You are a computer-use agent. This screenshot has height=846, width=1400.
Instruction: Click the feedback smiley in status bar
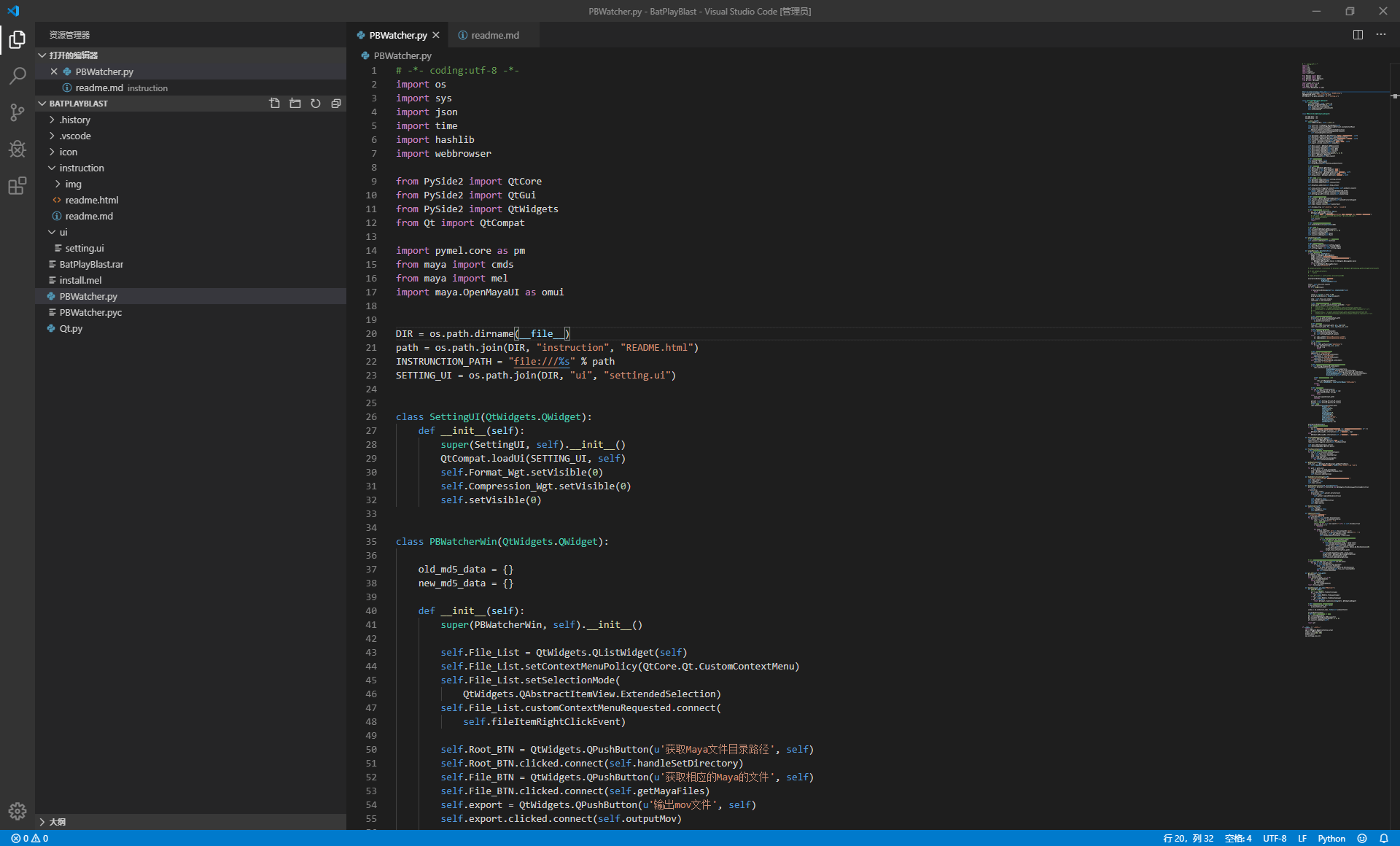click(x=1362, y=839)
